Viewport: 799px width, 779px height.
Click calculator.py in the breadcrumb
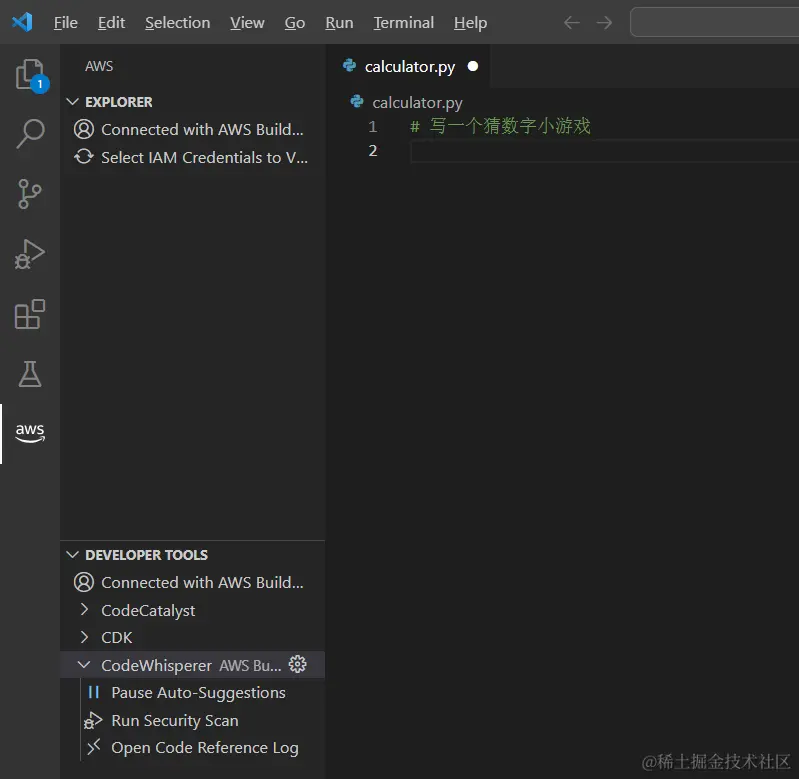[417, 102]
